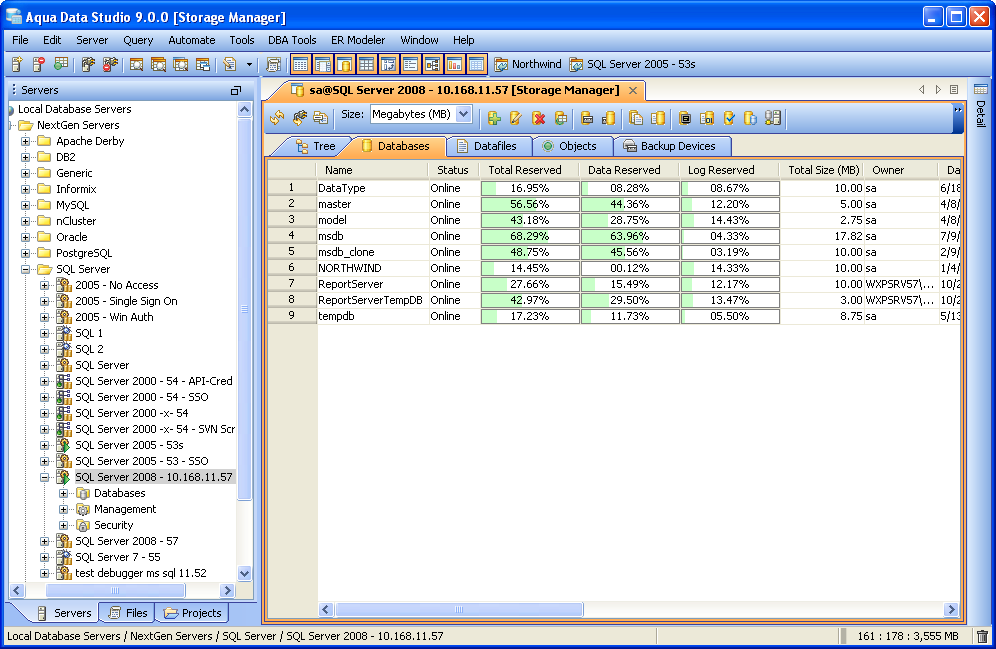
Task: Collapse the SQL Server folder
Action: pos(26,269)
